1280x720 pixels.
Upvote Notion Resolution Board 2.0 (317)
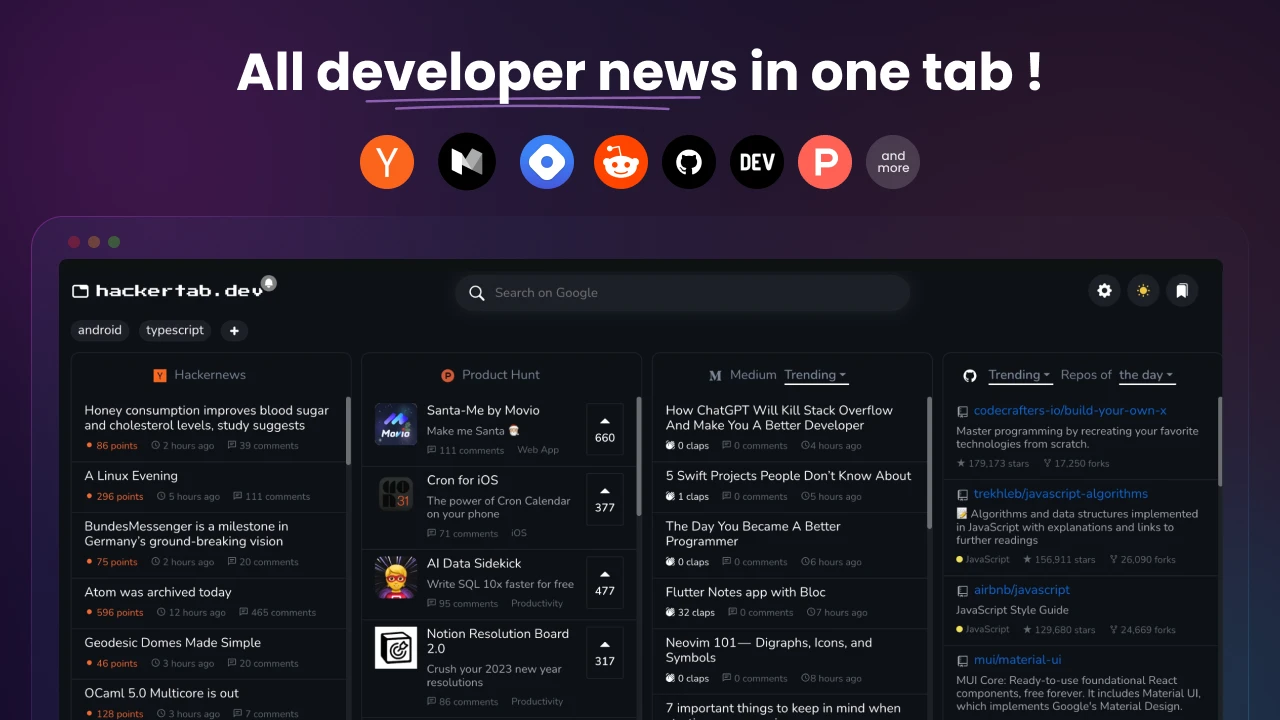pyautogui.click(x=605, y=652)
